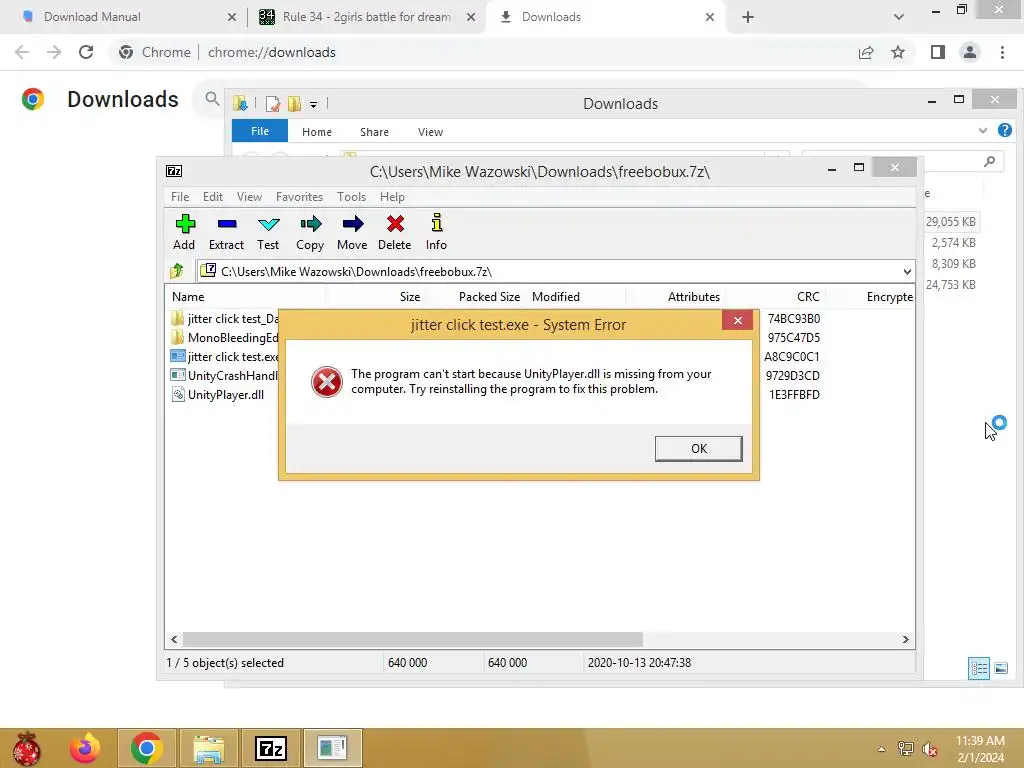The image size is (1024, 768).
Task: Go up one folder level in 7-Zip
Action: coord(176,271)
